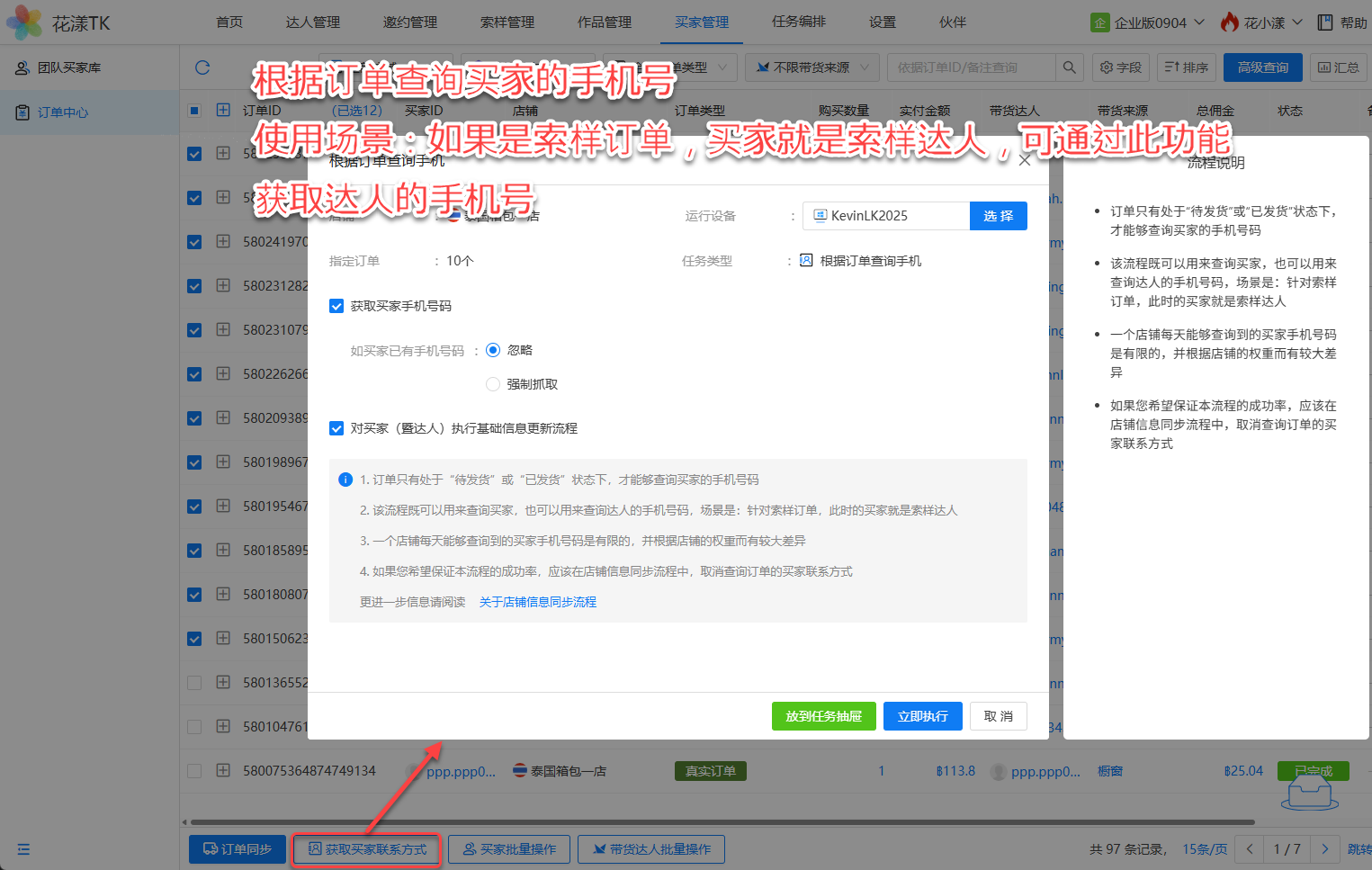Click the horizontal scrollbar under the table
The width and height of the screenshot is (1372, 870).
720,821
